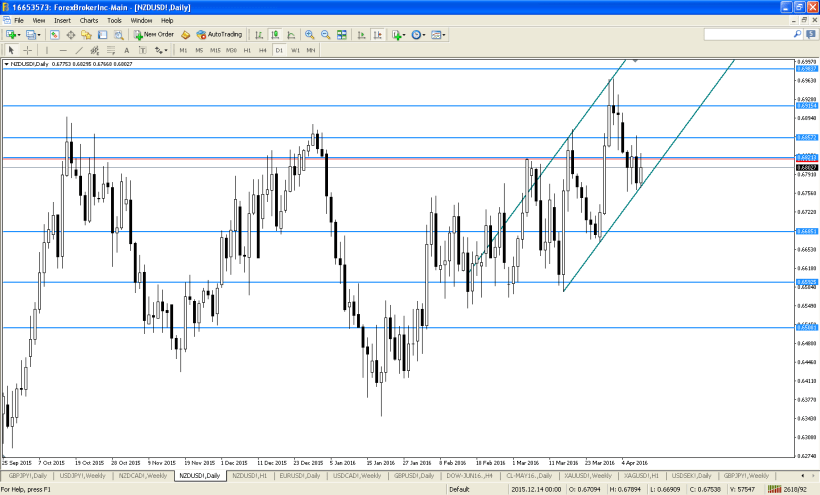Expand the Profiles dropdown arrow

click(39, 35)
